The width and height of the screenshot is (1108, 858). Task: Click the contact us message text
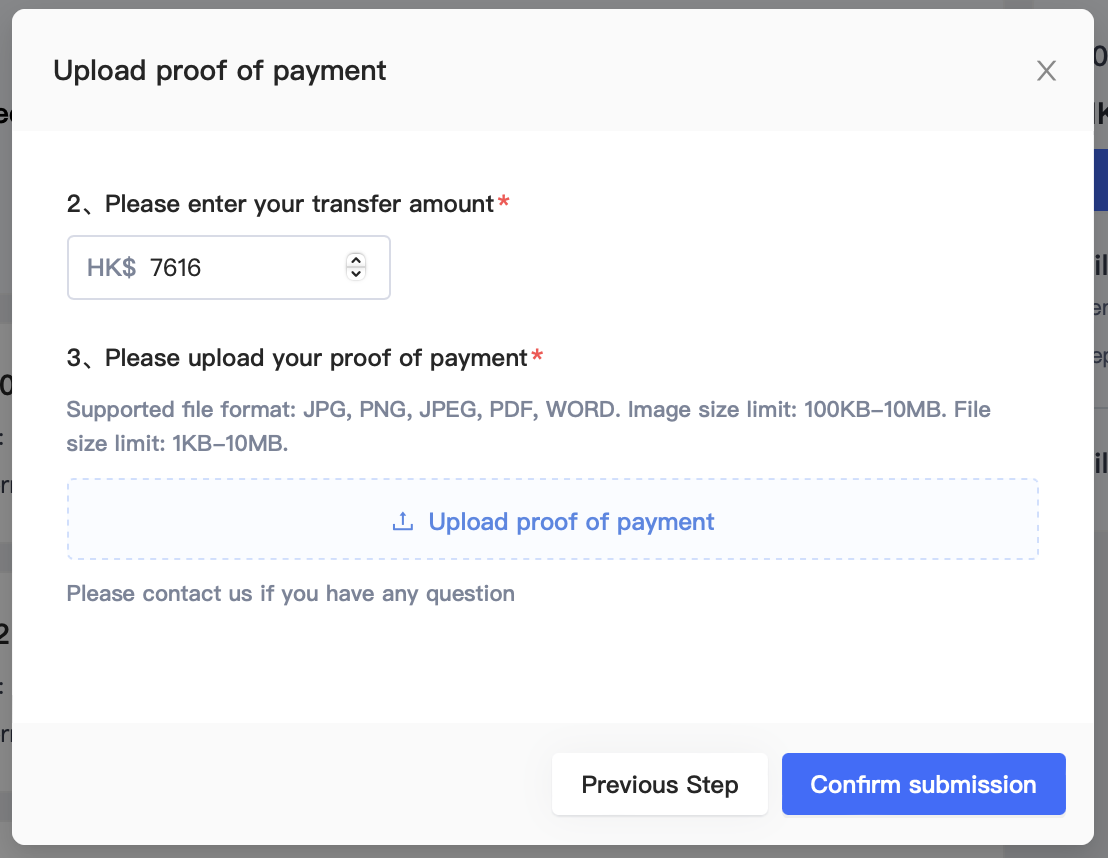[x=290, y=593]
